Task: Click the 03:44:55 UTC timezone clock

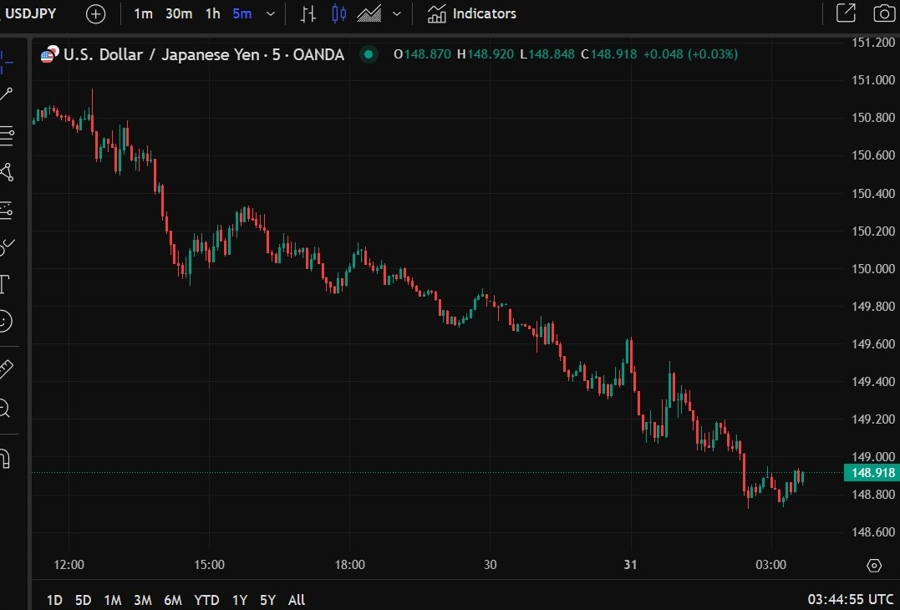Action: (850, 600)
